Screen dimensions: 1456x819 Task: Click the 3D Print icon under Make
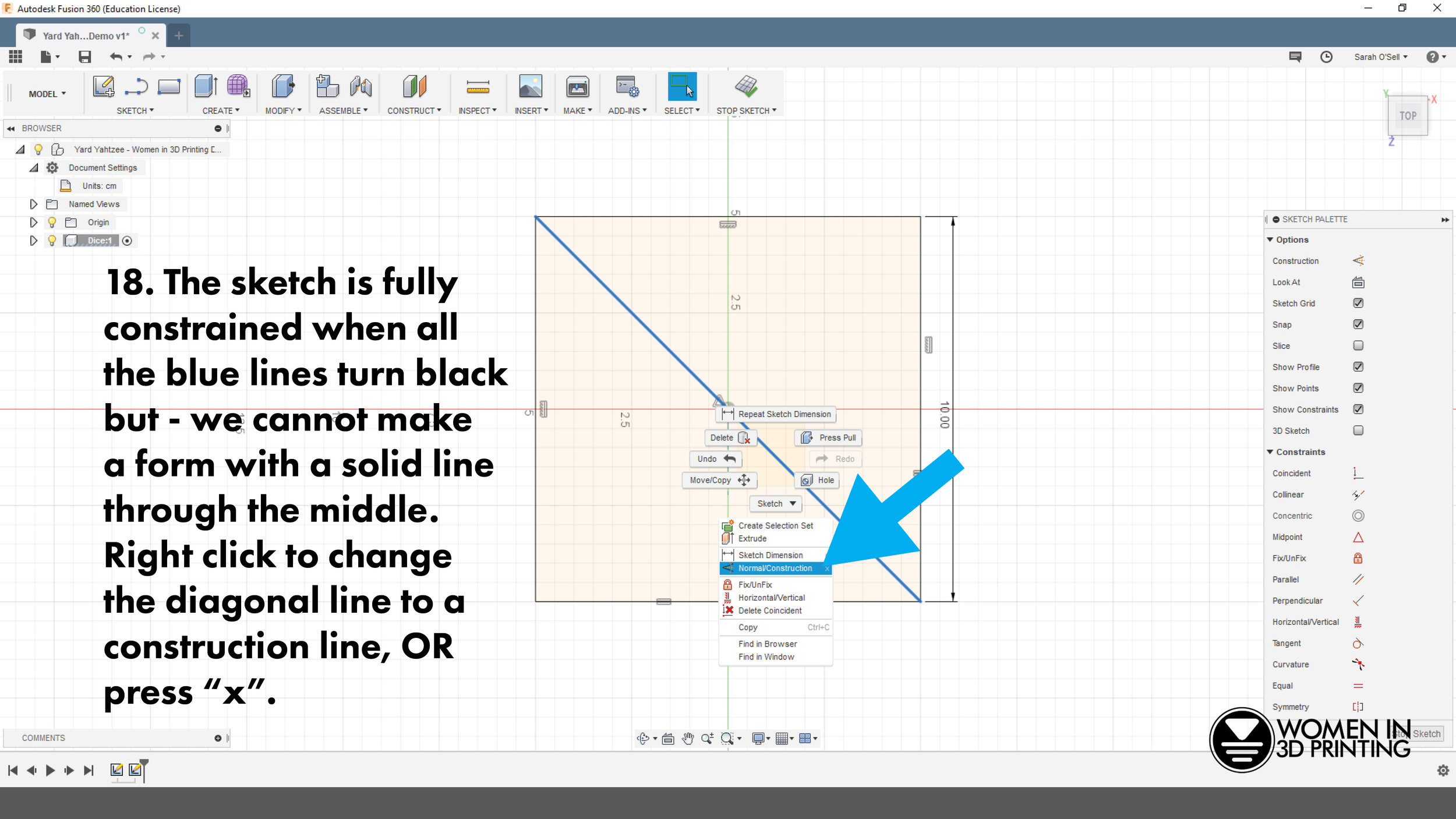577,86
